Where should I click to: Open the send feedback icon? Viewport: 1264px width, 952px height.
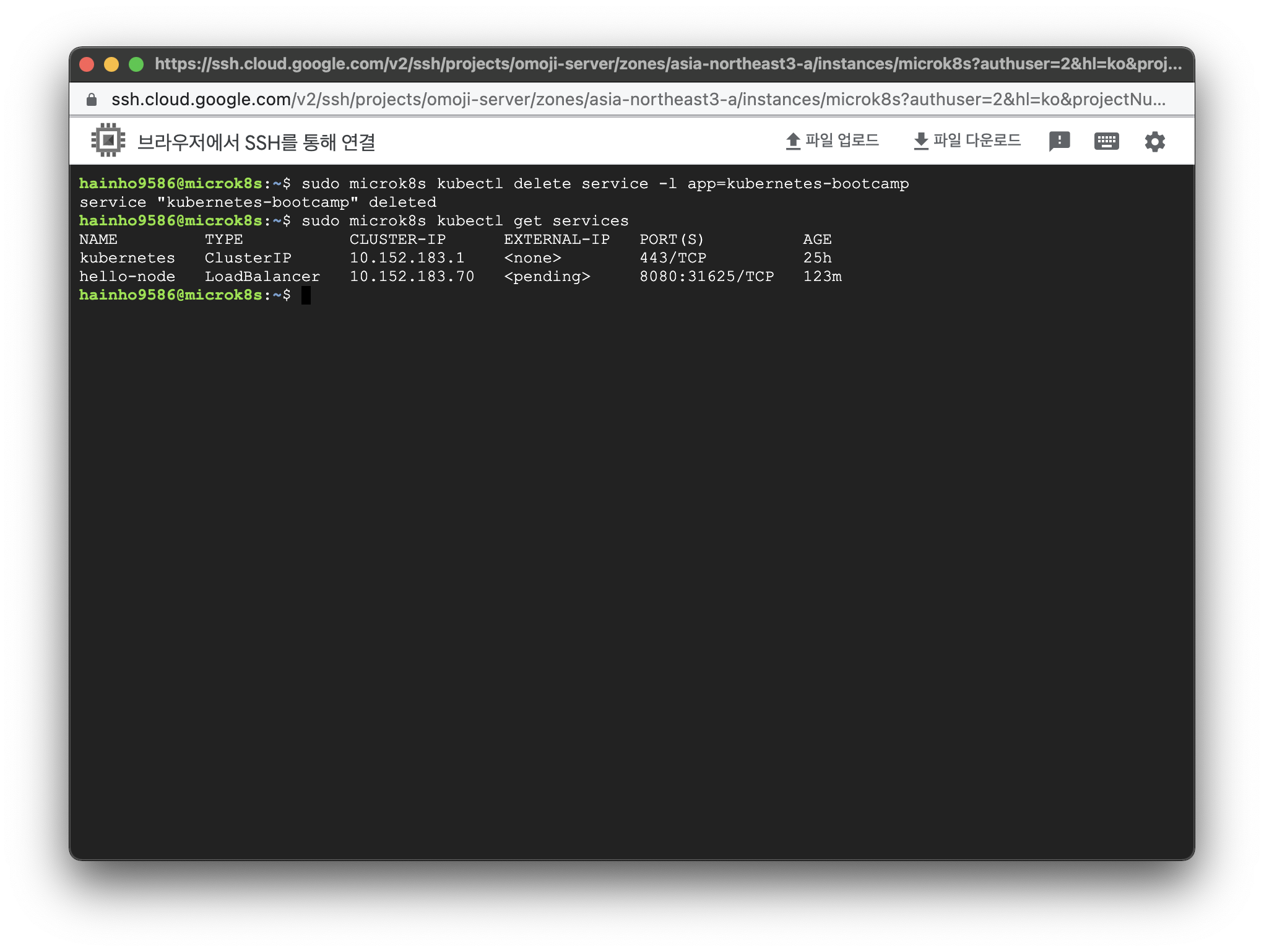[1059, 141]
